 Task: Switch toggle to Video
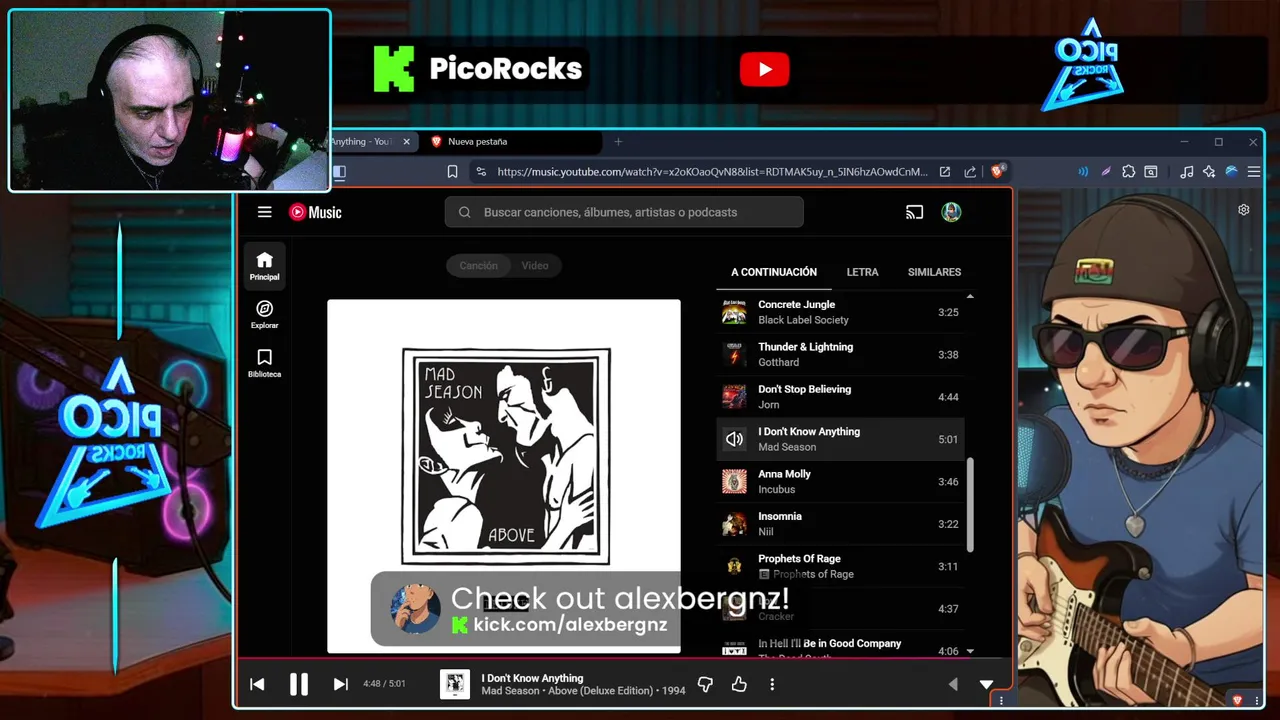(535, 266)
